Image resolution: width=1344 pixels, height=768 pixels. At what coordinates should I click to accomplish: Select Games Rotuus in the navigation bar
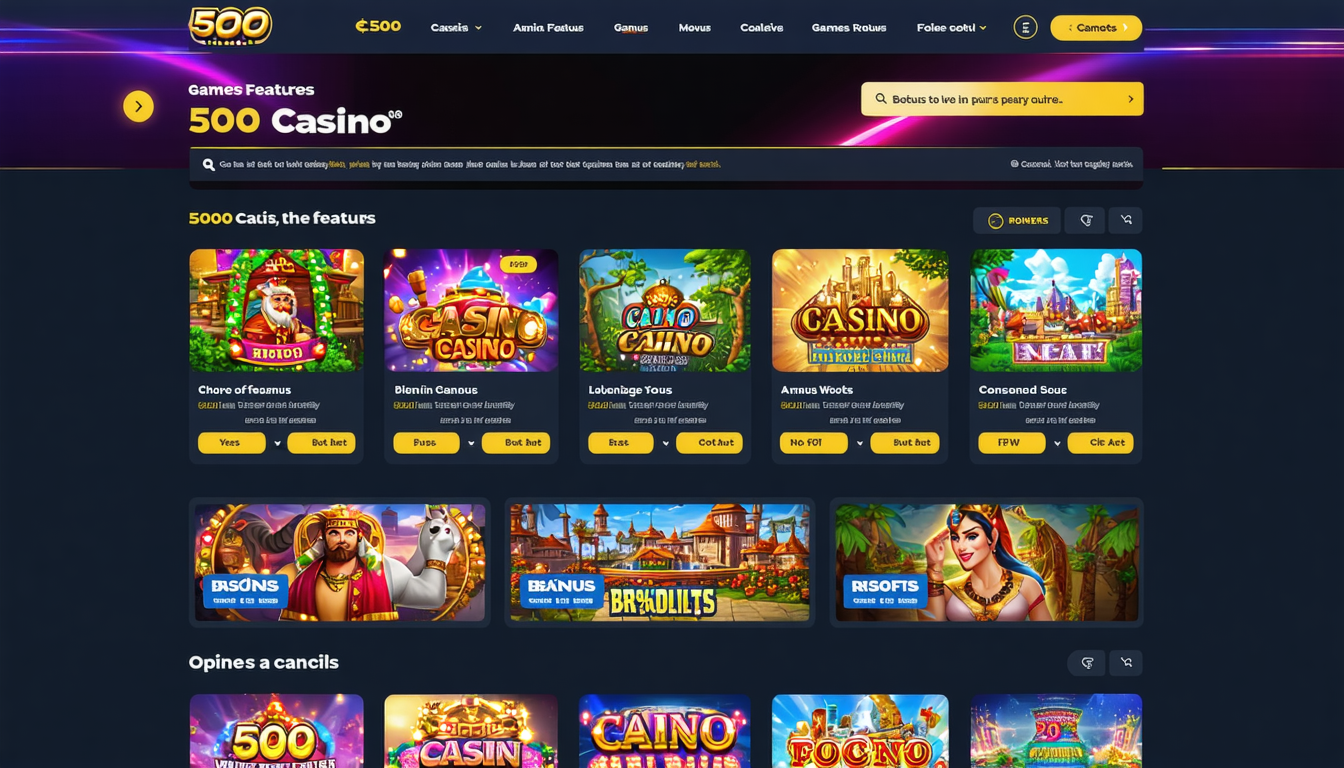pos(849,27)
